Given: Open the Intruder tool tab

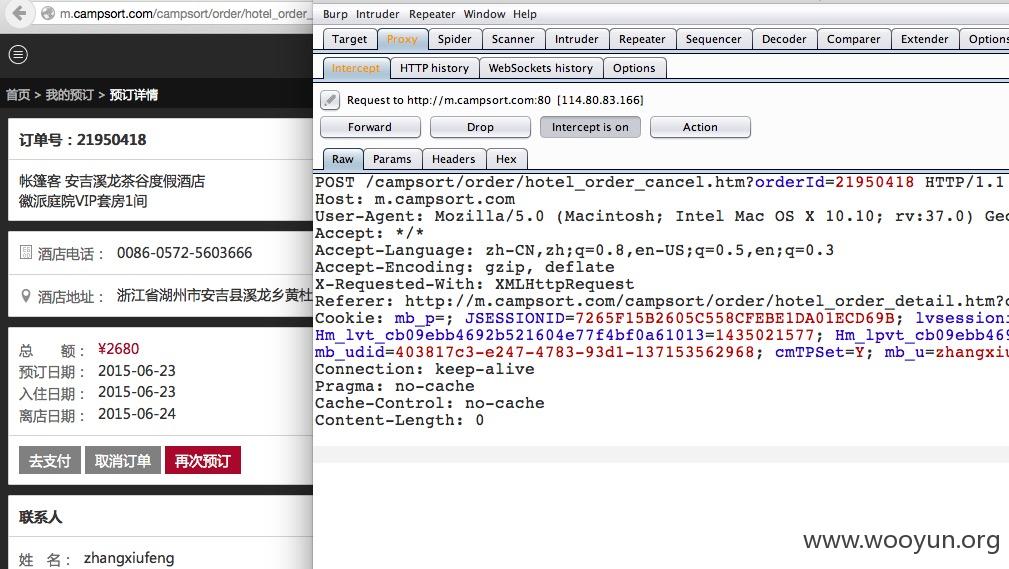Looking at the screenshot, I should tap(577, 39).
